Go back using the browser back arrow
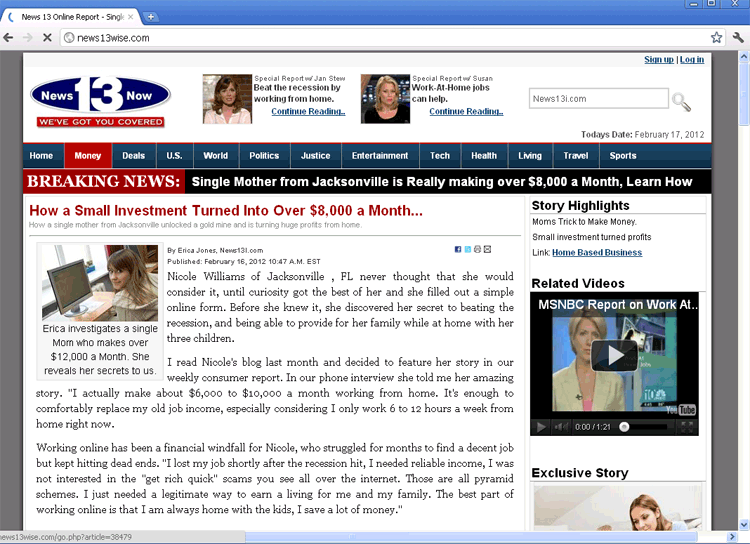This screenshot has height=544, width=750. pyautogui.click(x=9, y=37)
